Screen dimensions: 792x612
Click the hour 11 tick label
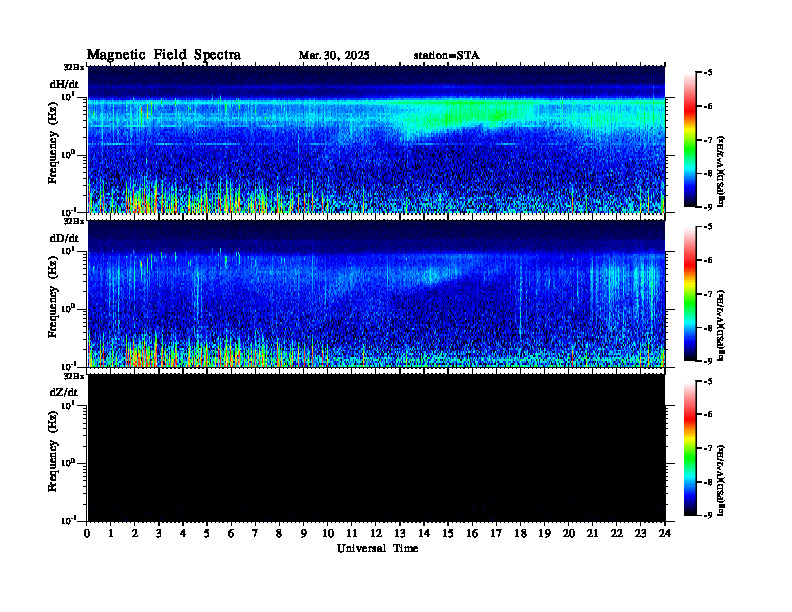(x=352, y=534)
